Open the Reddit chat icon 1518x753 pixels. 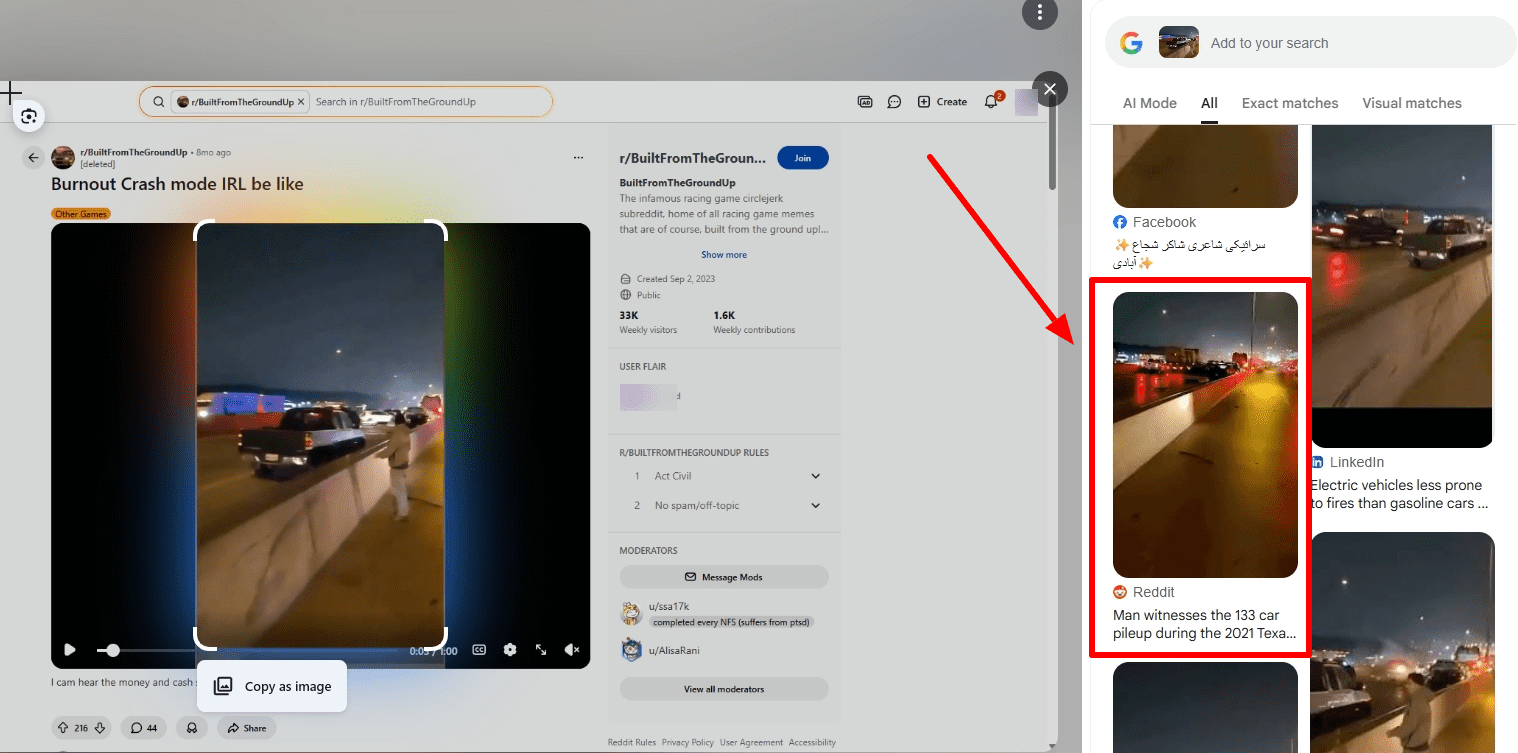[895, 101]
